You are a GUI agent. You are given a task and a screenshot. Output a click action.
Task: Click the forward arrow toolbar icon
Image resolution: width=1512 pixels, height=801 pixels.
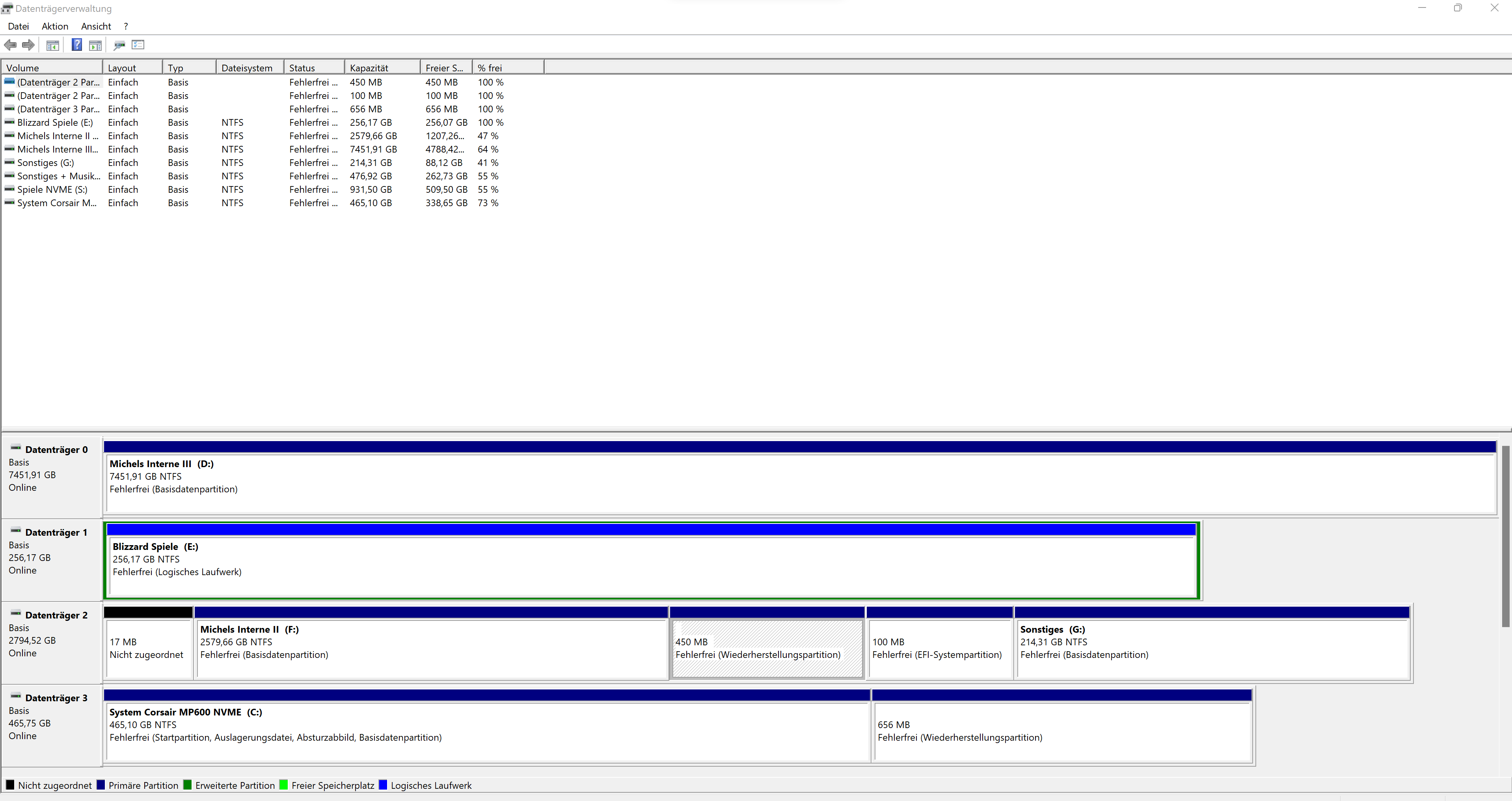[28, 45]
